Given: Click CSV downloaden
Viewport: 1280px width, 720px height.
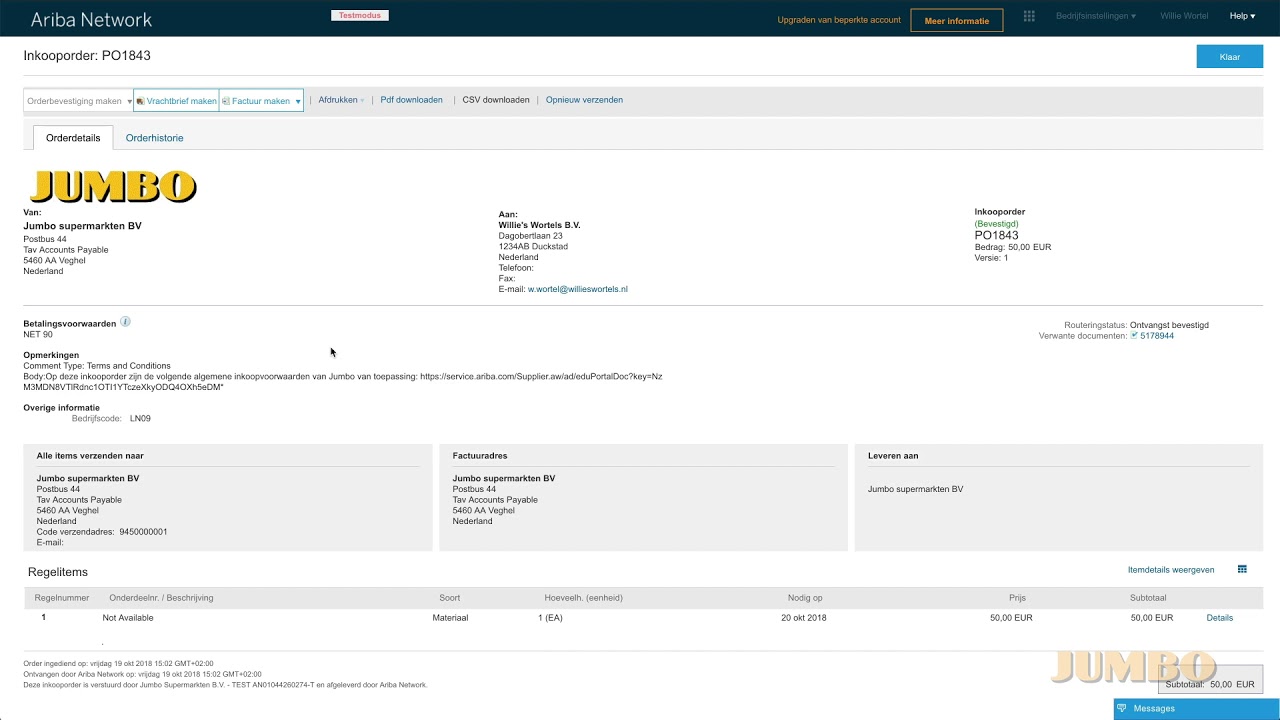Looking at the screenshot, I should 496,100.
